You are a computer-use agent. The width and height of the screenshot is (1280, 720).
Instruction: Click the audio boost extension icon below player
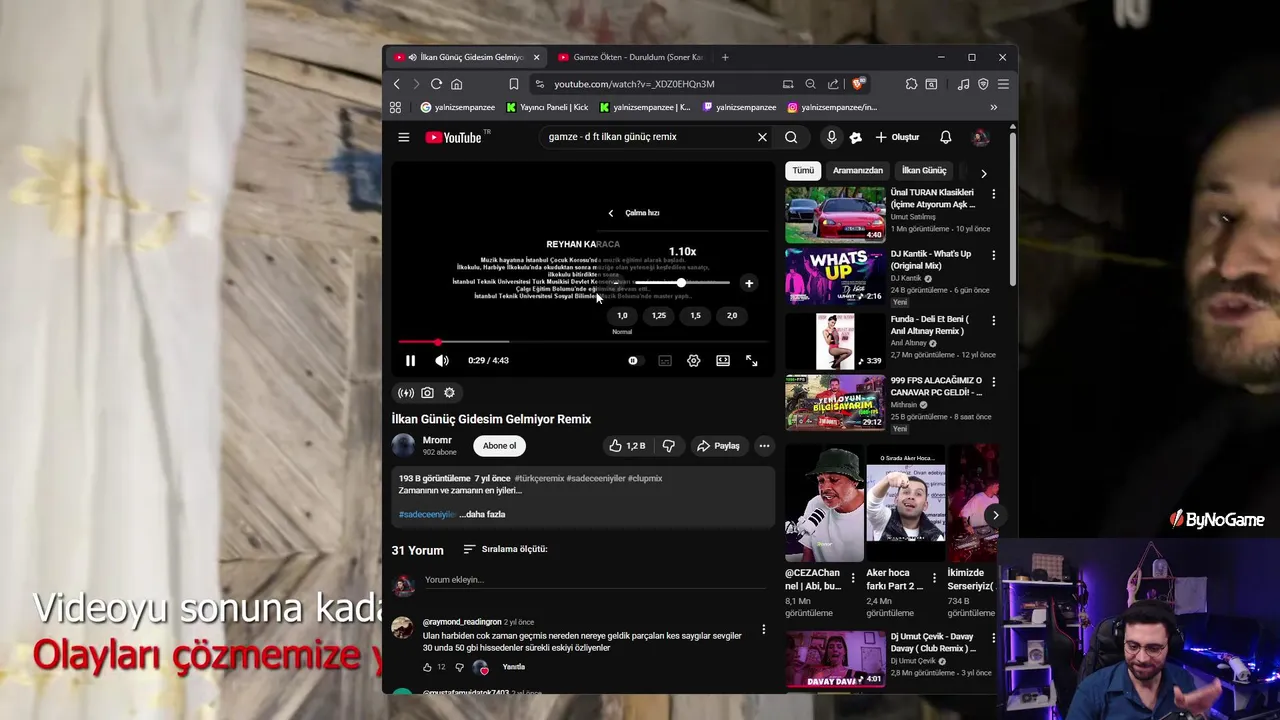click(405, 393)
